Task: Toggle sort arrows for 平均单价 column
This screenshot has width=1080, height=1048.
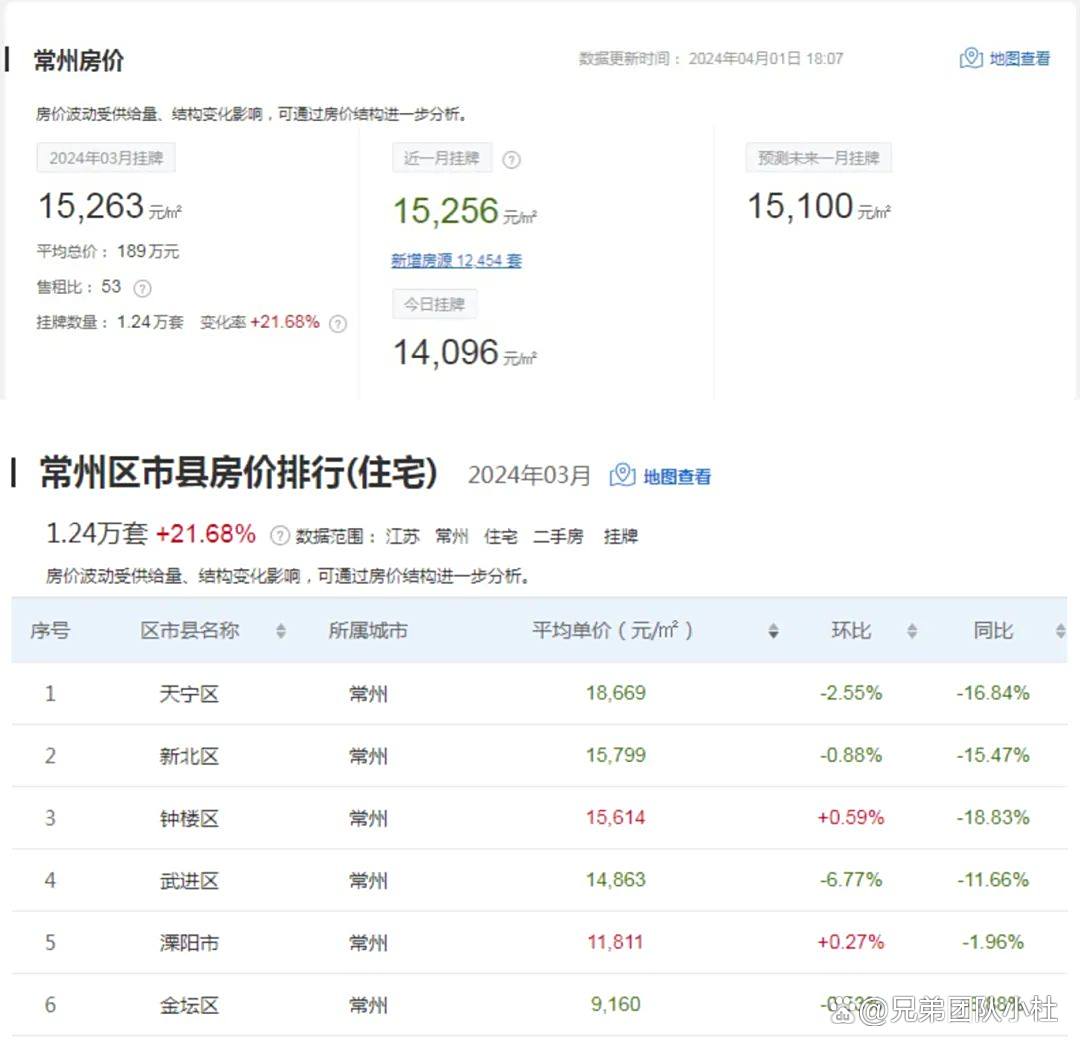Action: pyautogui.click(x=773, y=631)
